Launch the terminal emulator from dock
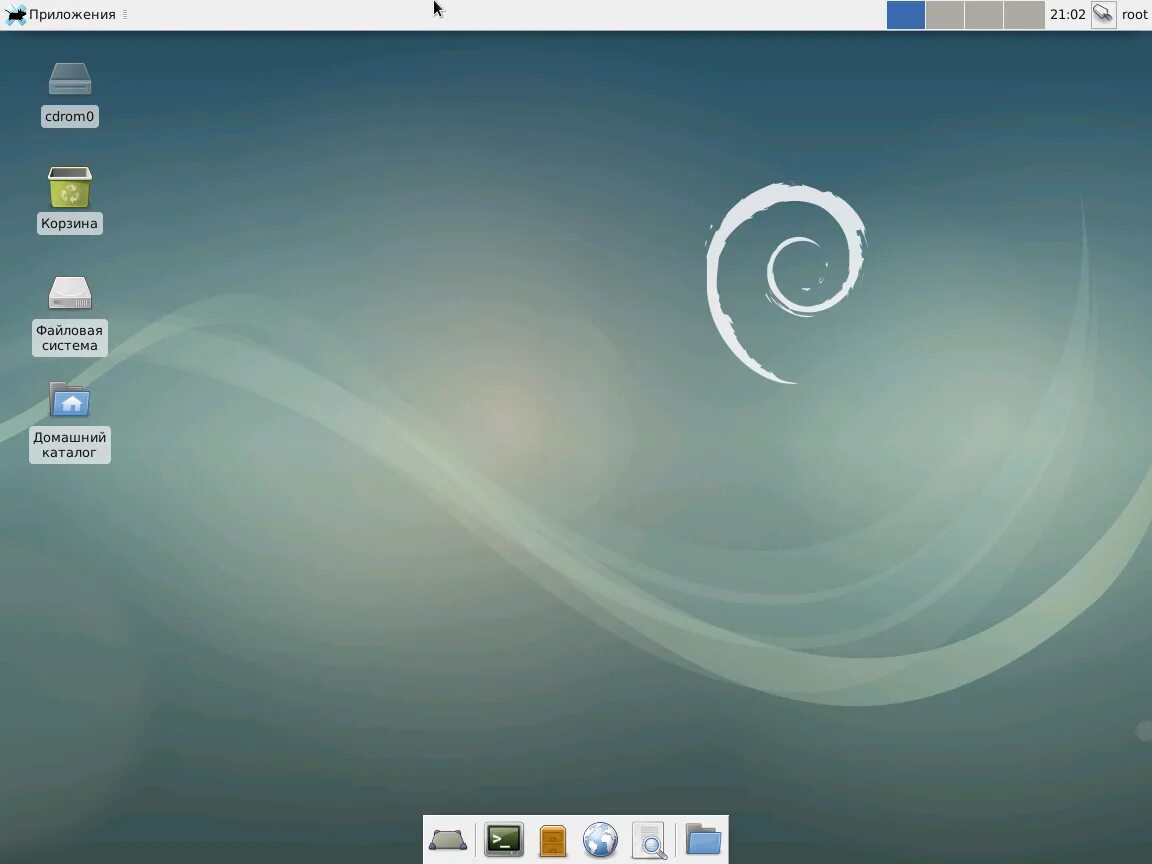The height and width of the screenshot is (864, 1152). (x=504, y=840)
